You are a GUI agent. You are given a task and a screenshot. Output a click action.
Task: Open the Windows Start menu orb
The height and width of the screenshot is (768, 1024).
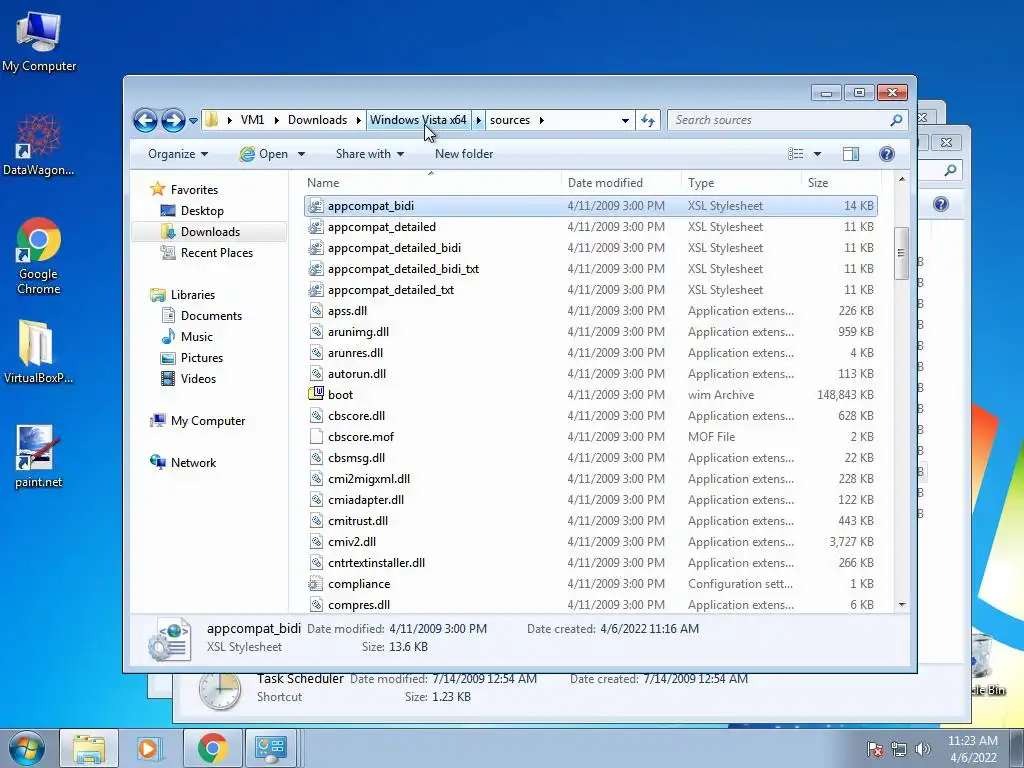click(27, 748)
